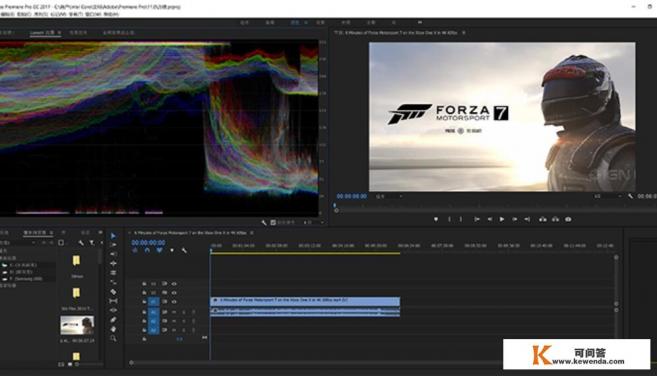
Task: Select the Color workspace tab
Action: click(295, 23)
